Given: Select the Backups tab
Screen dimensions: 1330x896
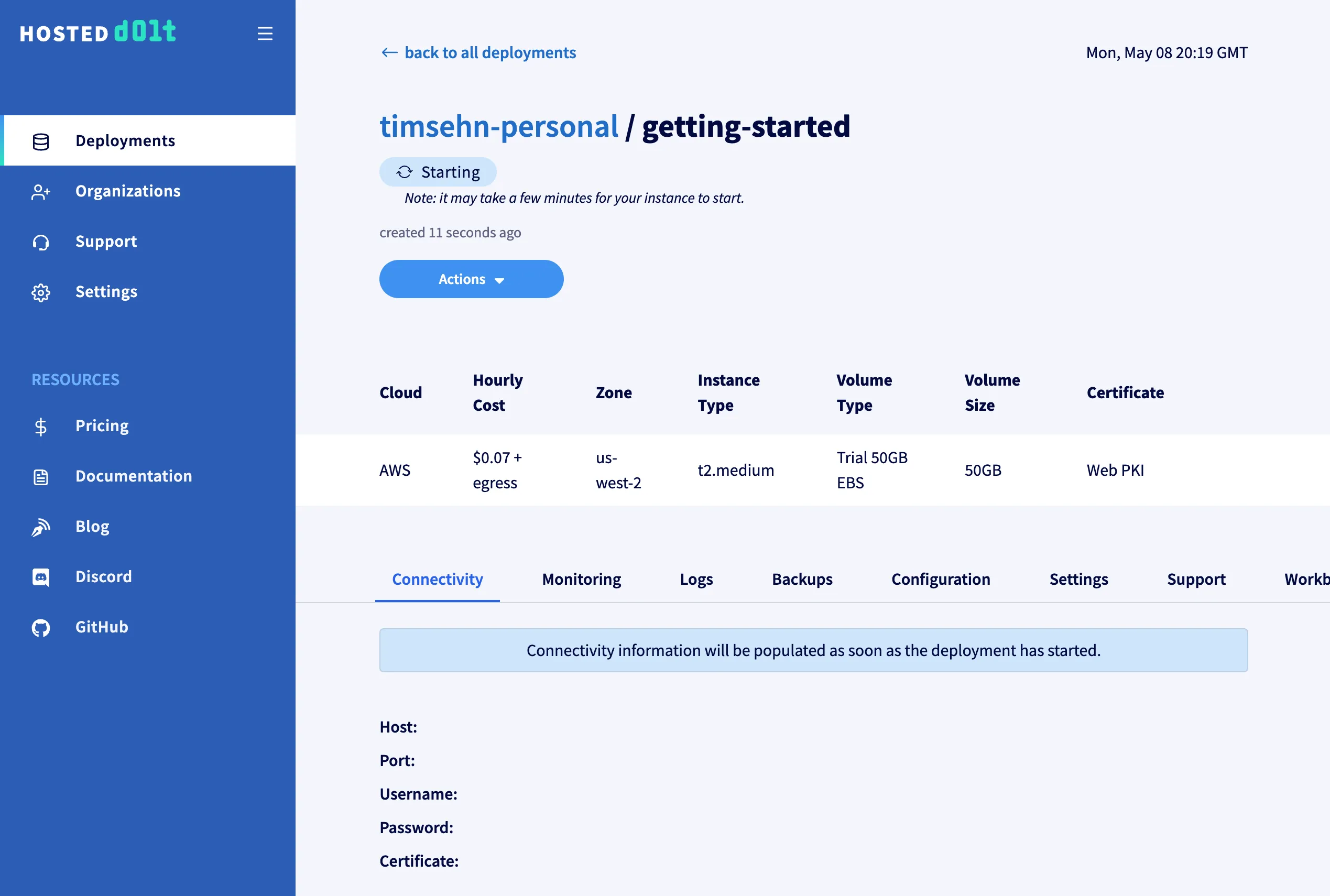Looking at the screenshot, I should click(x=801, y=579).
